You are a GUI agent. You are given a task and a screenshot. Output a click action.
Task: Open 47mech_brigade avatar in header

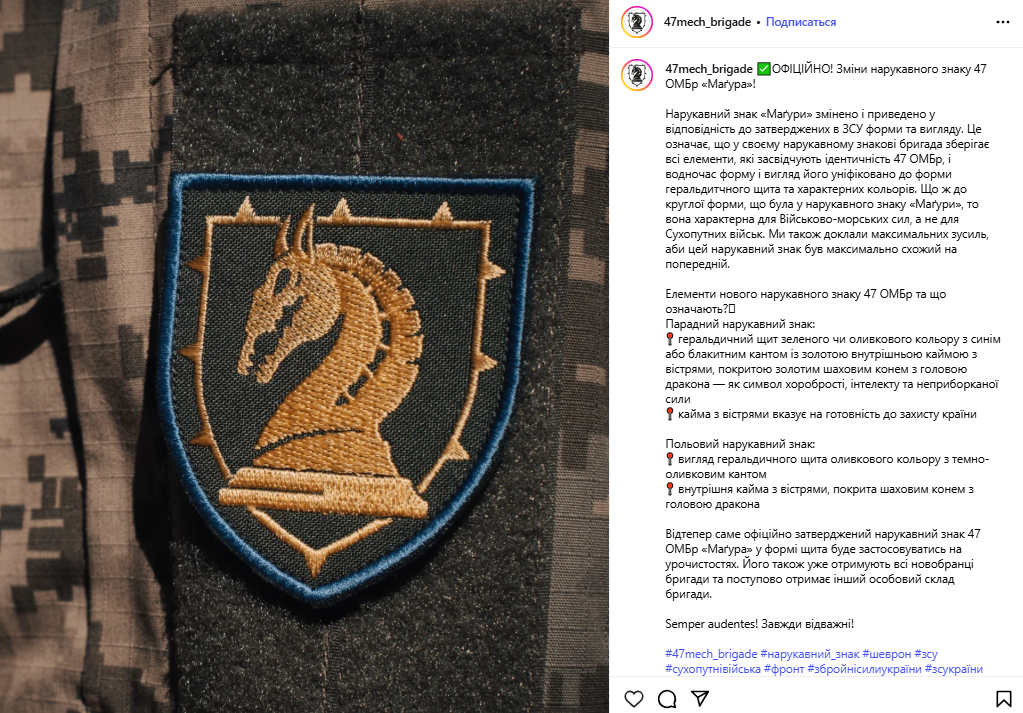point(637,22)
